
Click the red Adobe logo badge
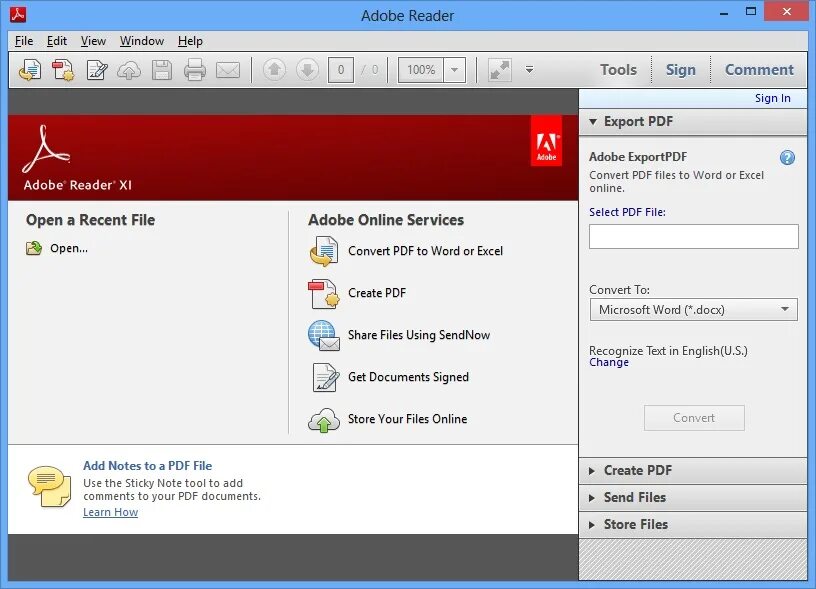pyautogui.click(x=546, y=142)
